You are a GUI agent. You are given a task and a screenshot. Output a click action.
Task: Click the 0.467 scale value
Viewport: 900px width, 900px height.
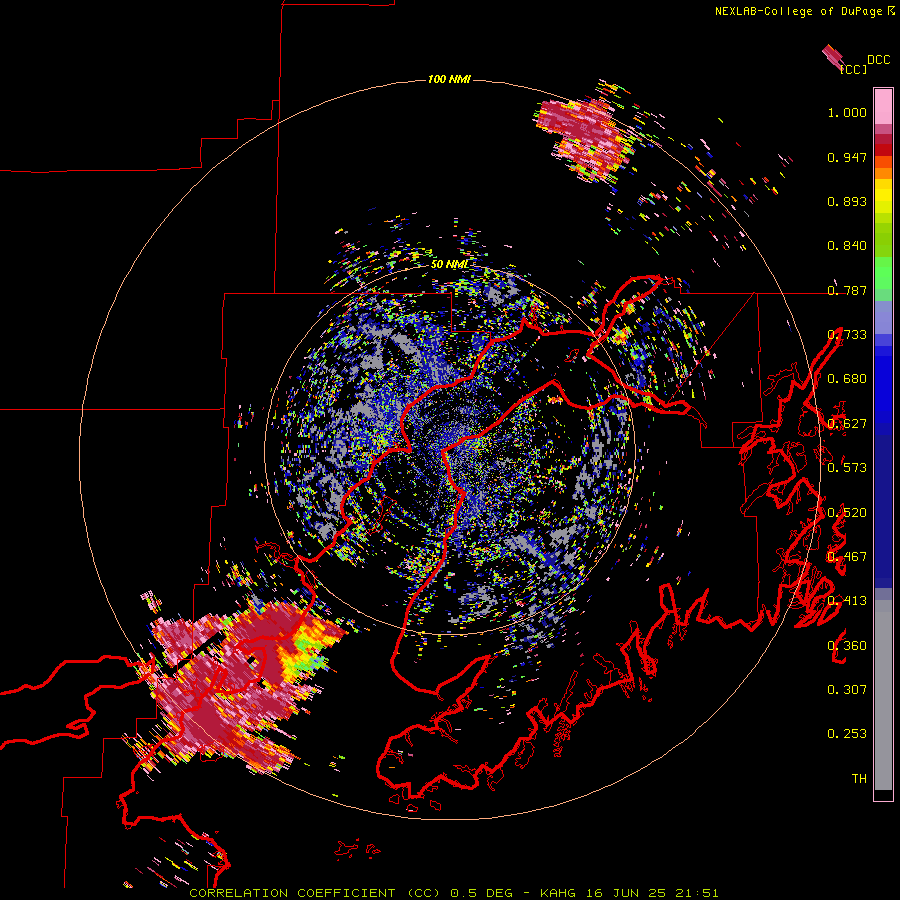[x=847, y=557]
